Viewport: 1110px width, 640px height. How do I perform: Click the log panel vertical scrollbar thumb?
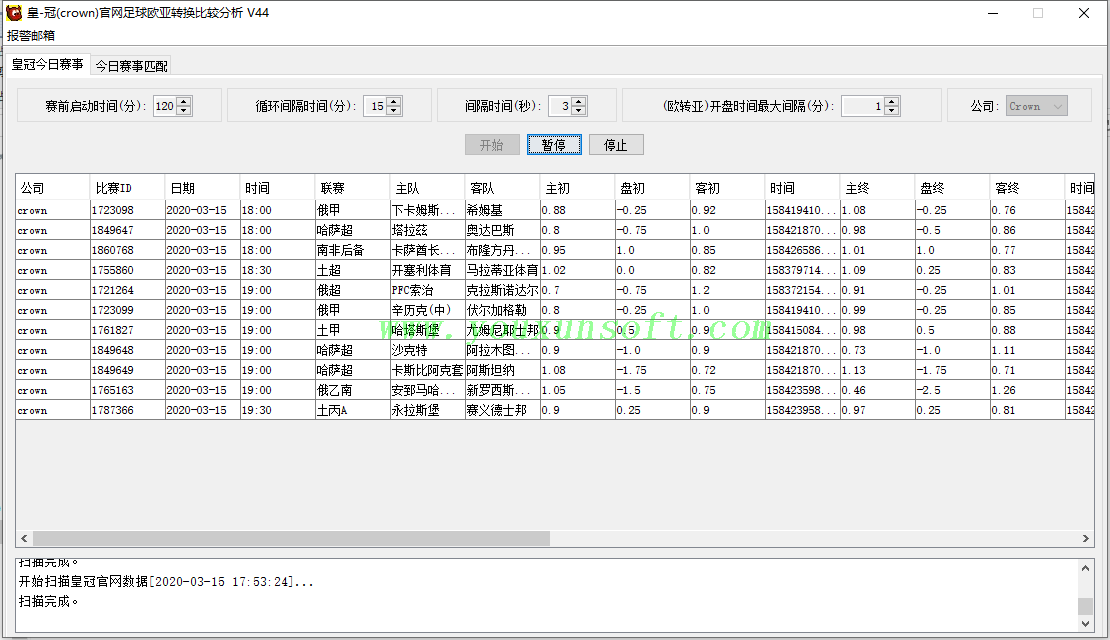pyautogui.click(x=1085, y=607)
